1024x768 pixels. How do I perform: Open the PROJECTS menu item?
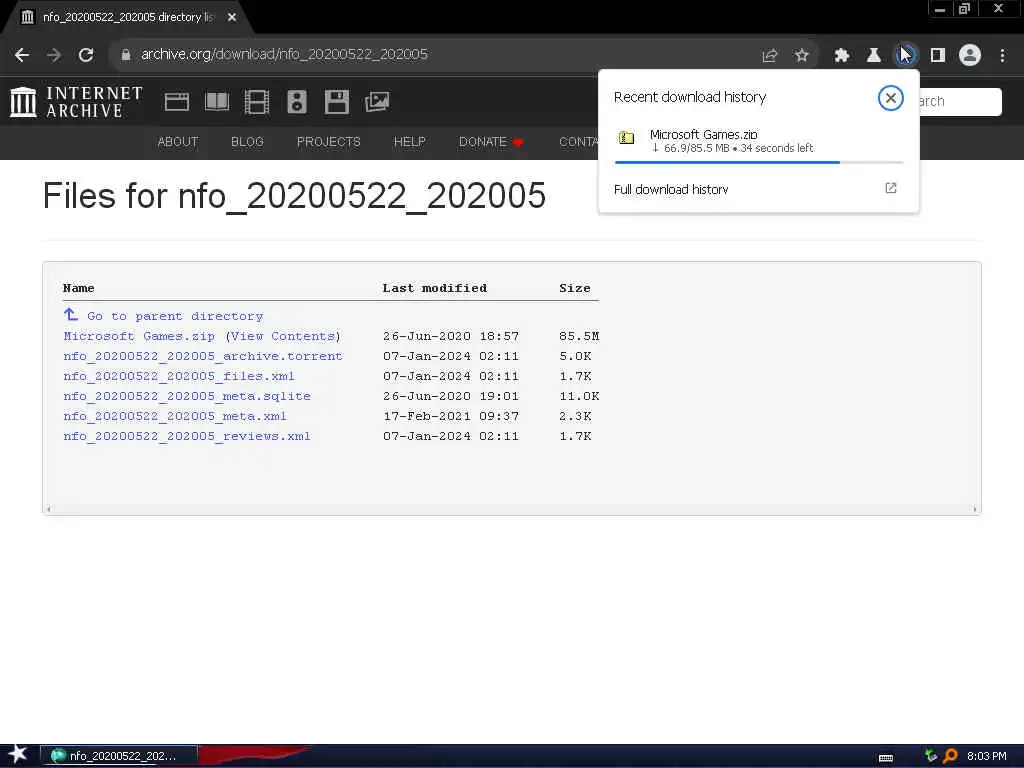[328, 142]
